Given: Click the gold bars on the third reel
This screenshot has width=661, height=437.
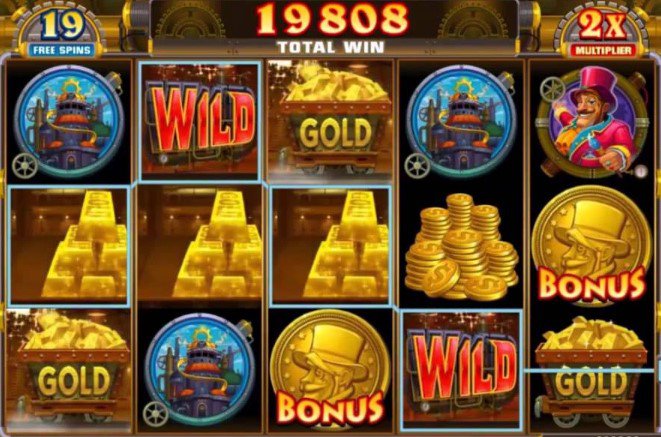Looking at the screenshot, I should click(x=330, y=246).
